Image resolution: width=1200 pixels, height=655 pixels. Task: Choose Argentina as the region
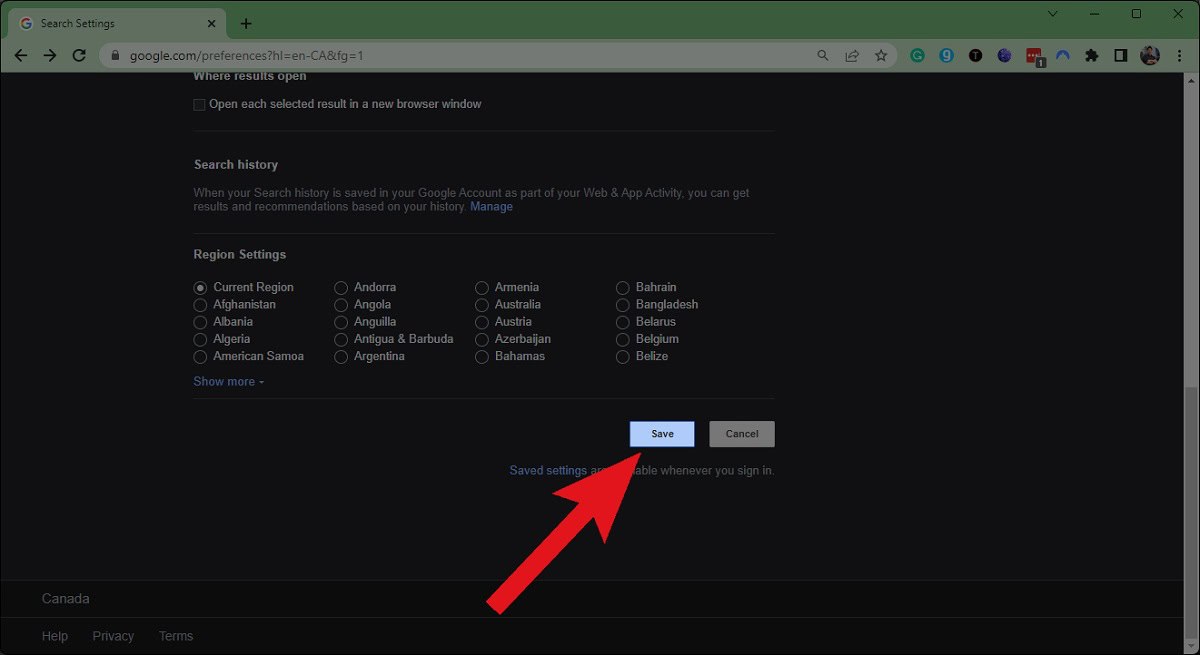[x=341, y=357]
